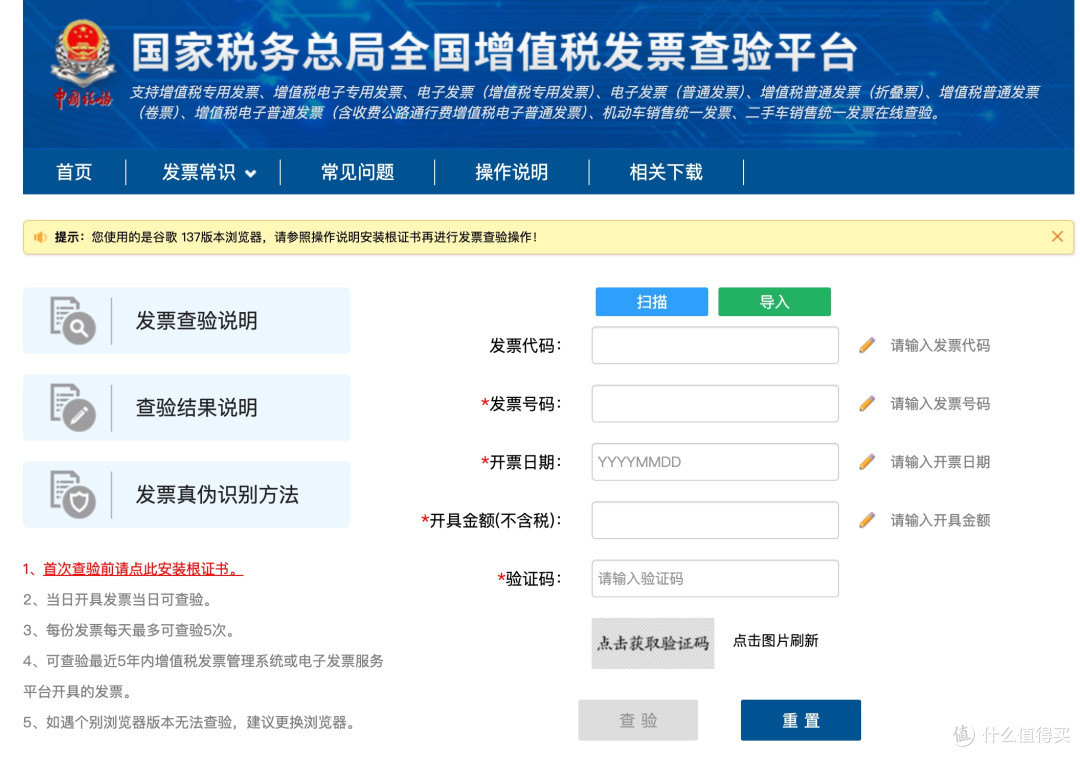
Task: Click the 国家税务总局全国增值税发票查验平台 title
Action: [495, 52]
